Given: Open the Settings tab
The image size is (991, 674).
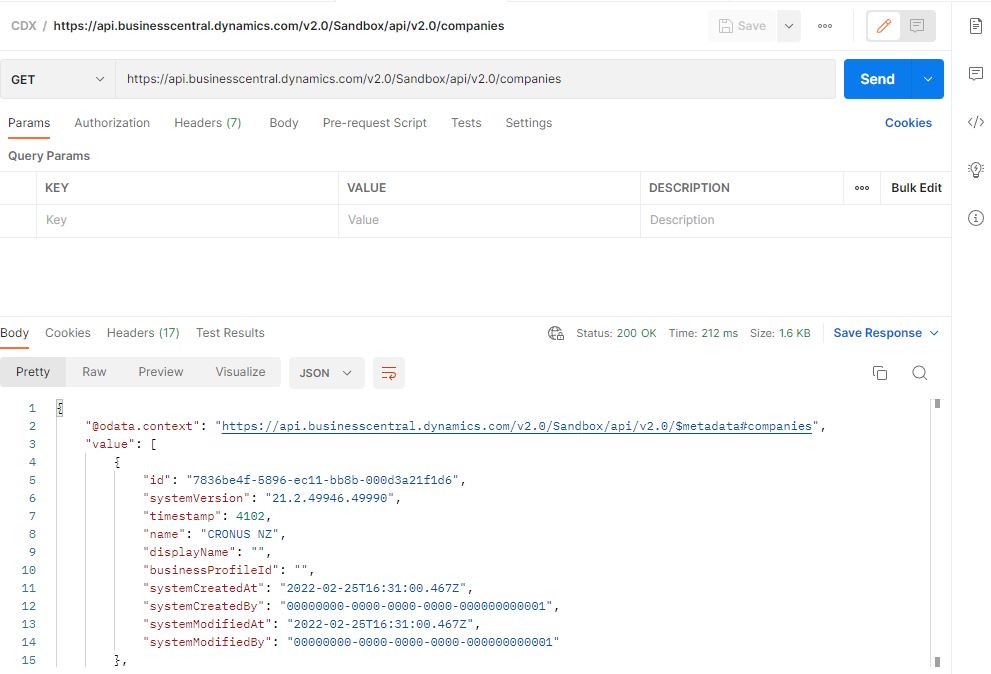Looking at the screenshot, I should [529, 123].
